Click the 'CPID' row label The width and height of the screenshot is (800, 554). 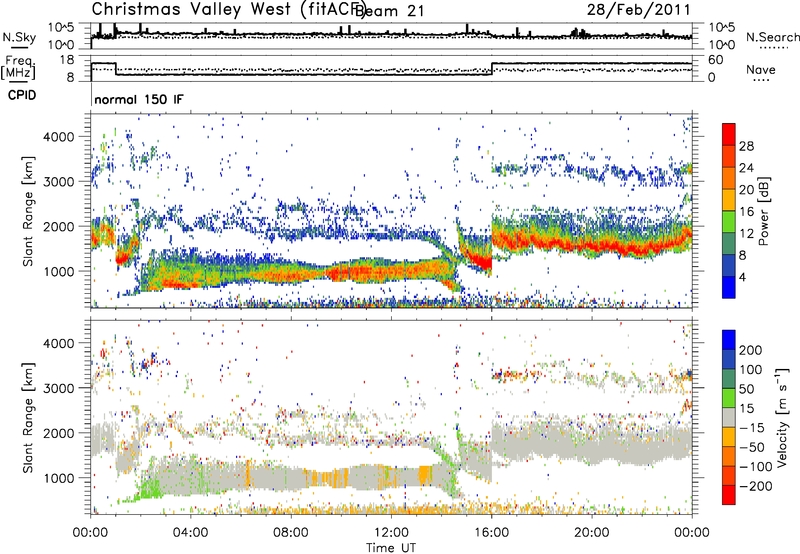(x=22, y=95)
